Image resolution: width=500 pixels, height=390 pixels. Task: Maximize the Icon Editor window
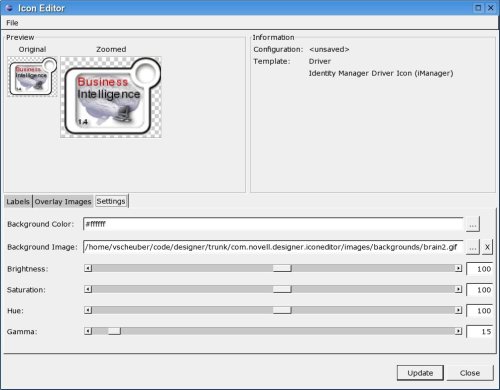tap(478, 8)
